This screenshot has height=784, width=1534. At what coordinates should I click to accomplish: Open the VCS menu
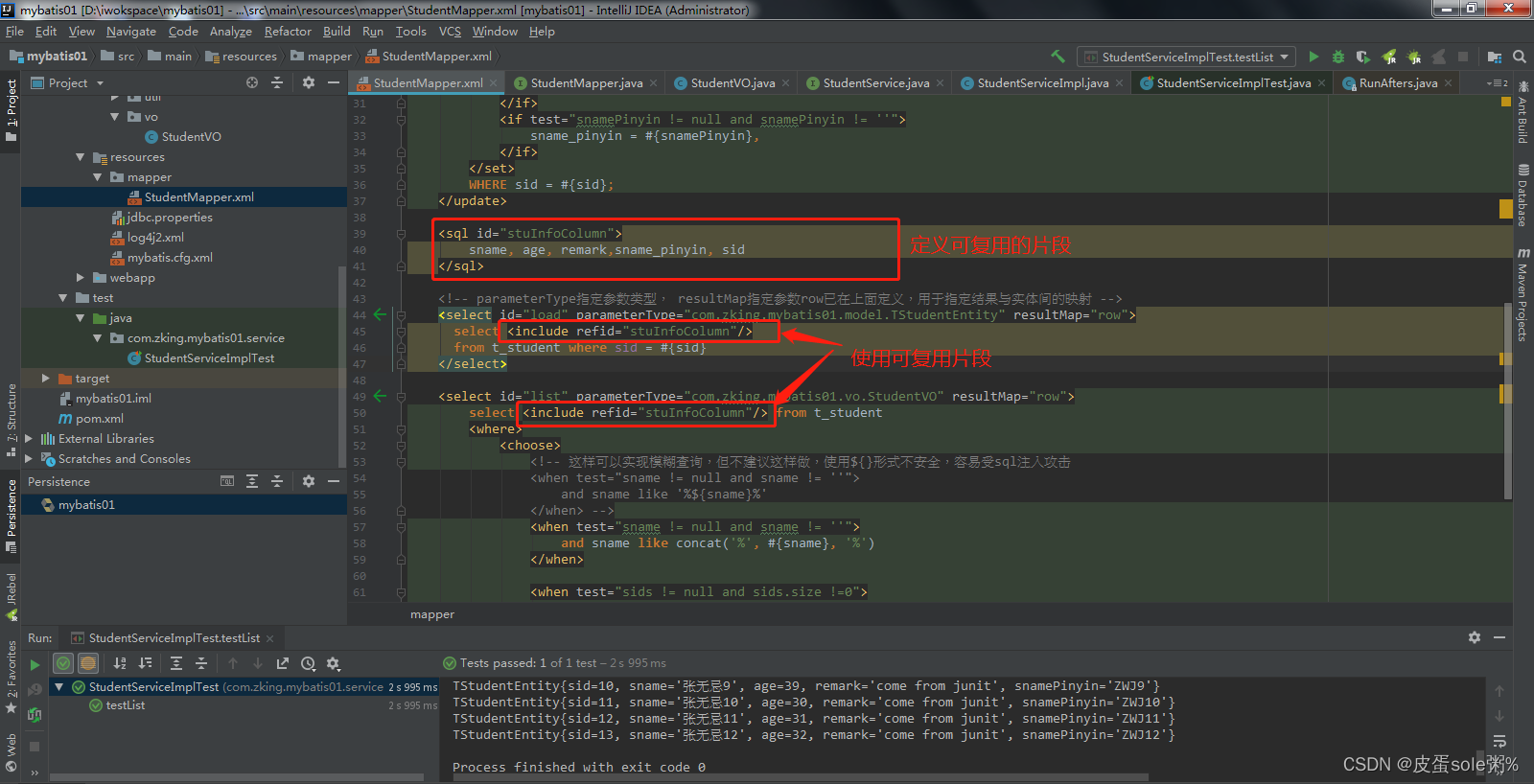(x=450, y=31)
